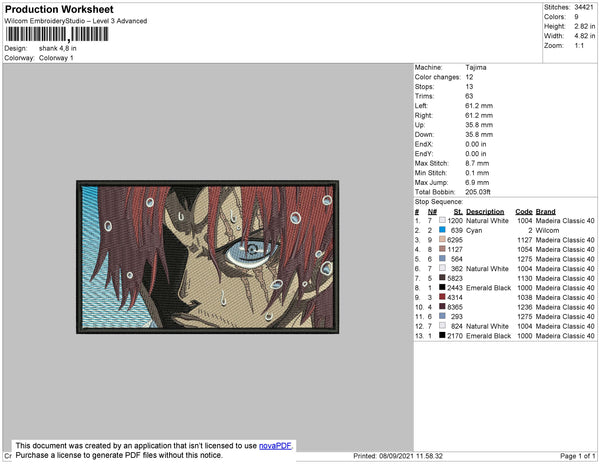Screen dimensions: 600x464
Task: Click the barcode under the Wilcom title
Action: pyautogui.click(x=57, y=34)
